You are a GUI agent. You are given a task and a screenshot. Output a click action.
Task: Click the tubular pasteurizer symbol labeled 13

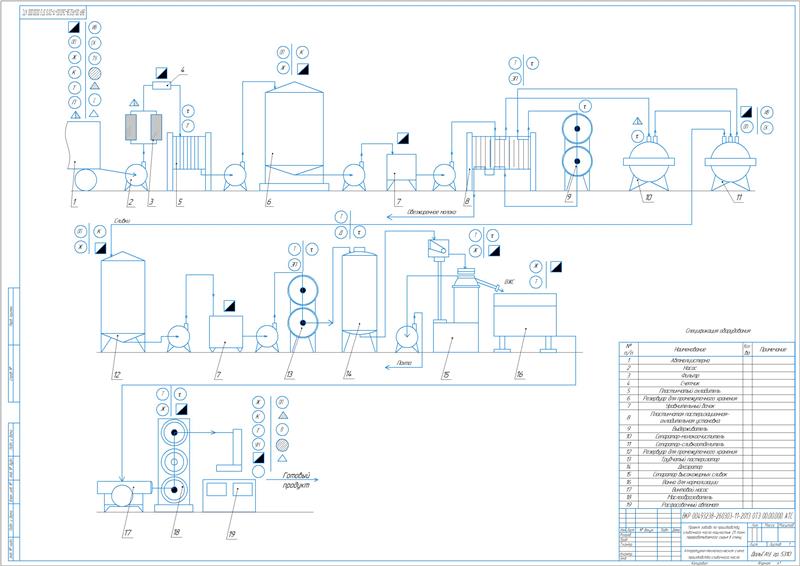coord(303,313)
